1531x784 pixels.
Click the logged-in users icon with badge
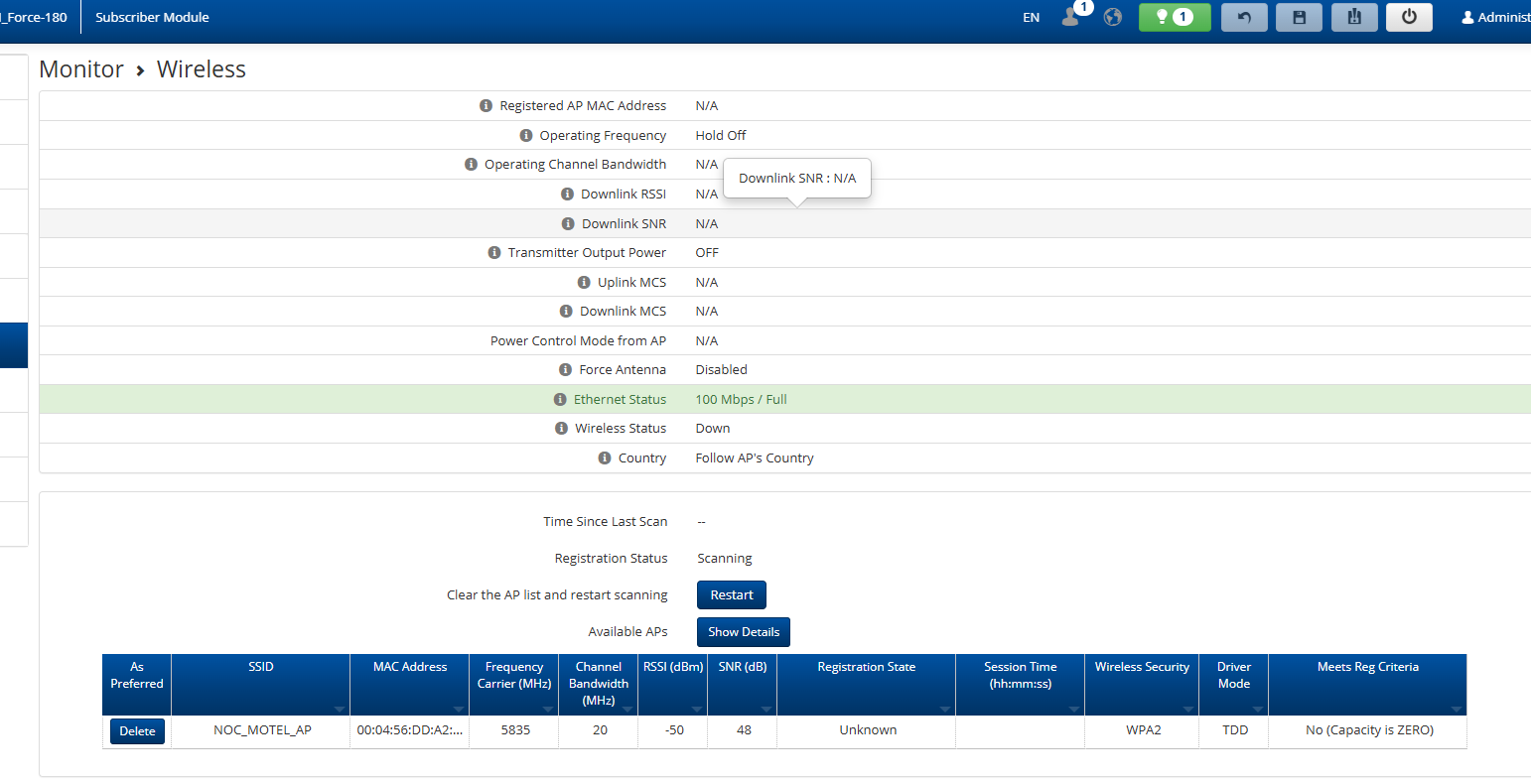[1071, 17]
